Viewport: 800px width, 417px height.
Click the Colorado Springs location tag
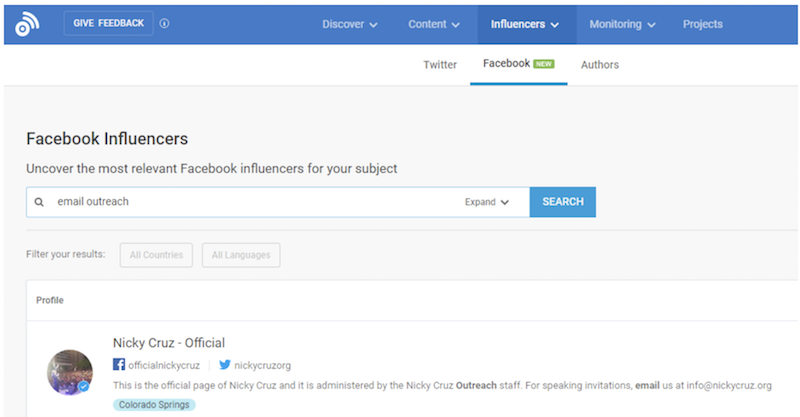[x=154, y=405]
